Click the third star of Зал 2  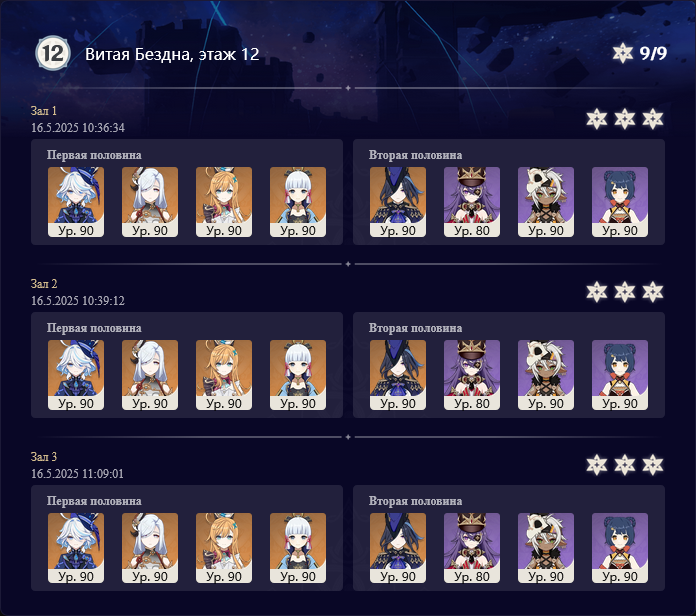point(653,292)
